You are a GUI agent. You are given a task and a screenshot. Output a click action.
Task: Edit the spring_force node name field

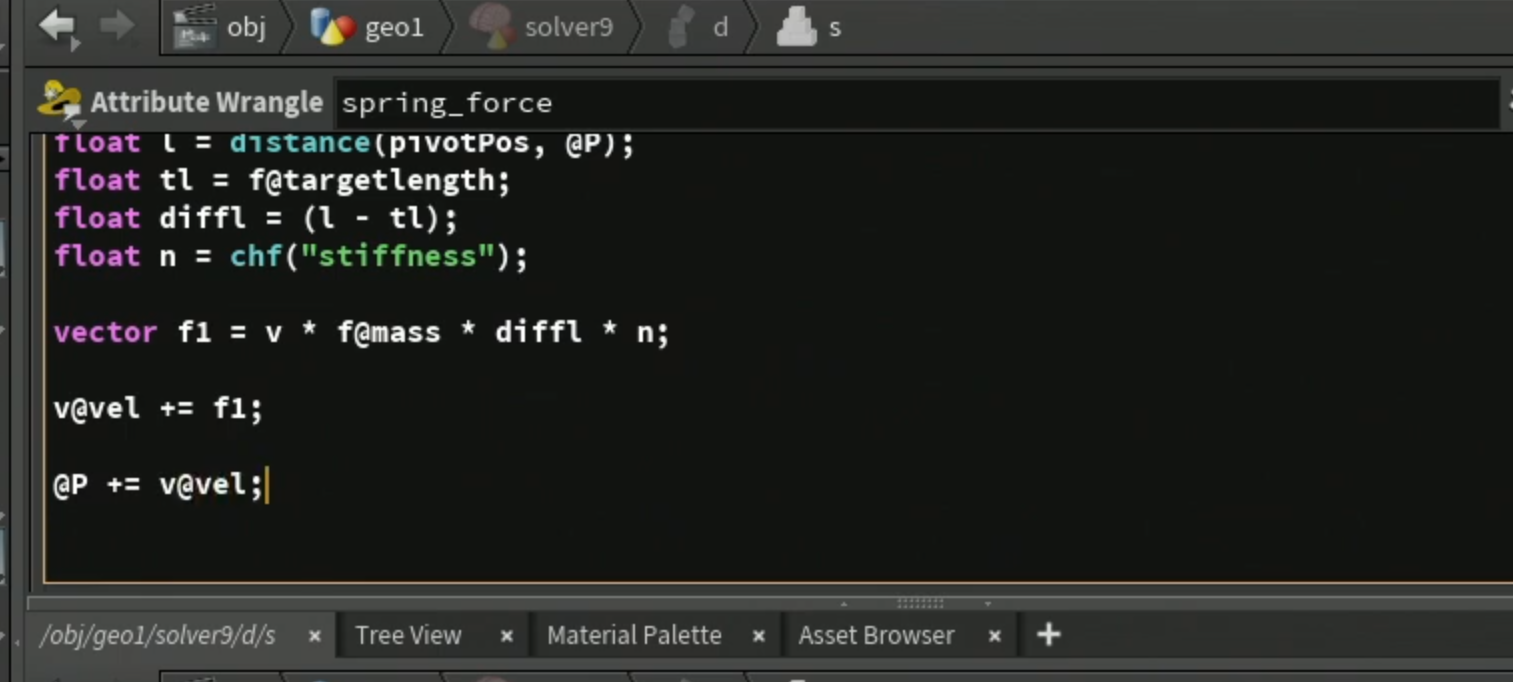click(x=915, y=103)
